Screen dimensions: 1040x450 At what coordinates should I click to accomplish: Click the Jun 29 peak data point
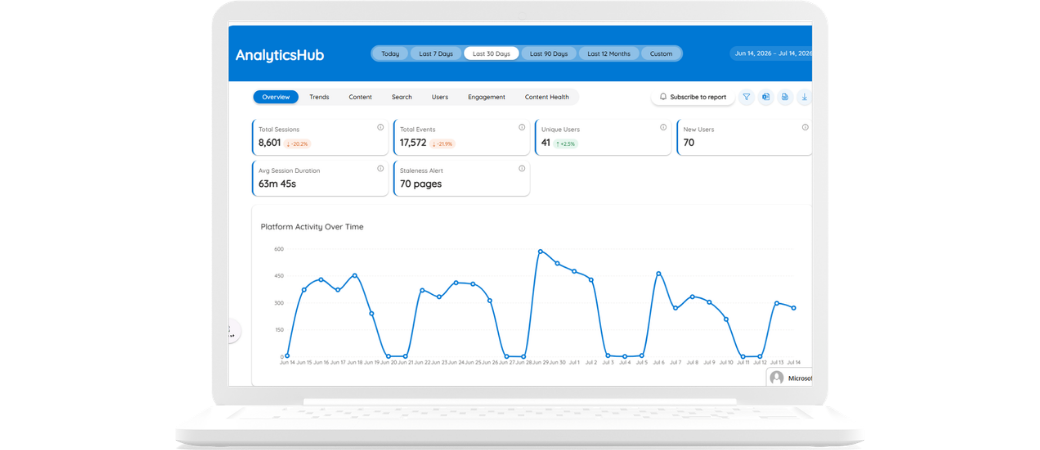pyautogui.click(x=541, y=252)
